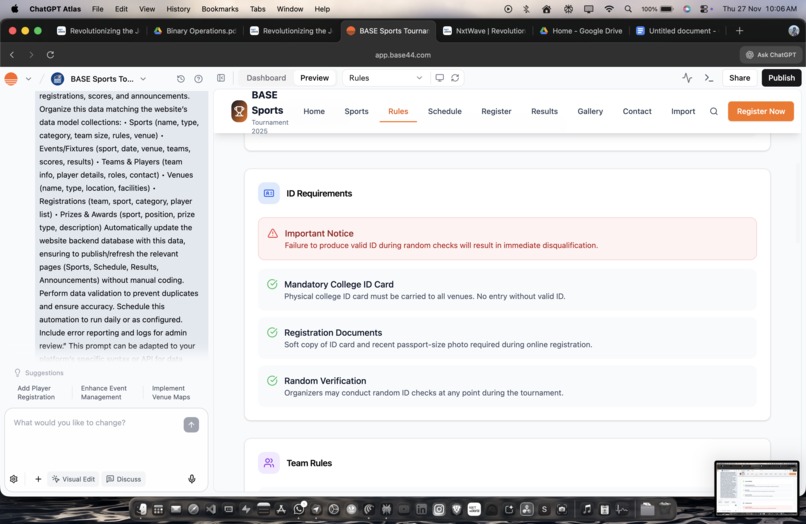
Task: Click the checkmark beside Random Verification
Action: pos(272,381)
